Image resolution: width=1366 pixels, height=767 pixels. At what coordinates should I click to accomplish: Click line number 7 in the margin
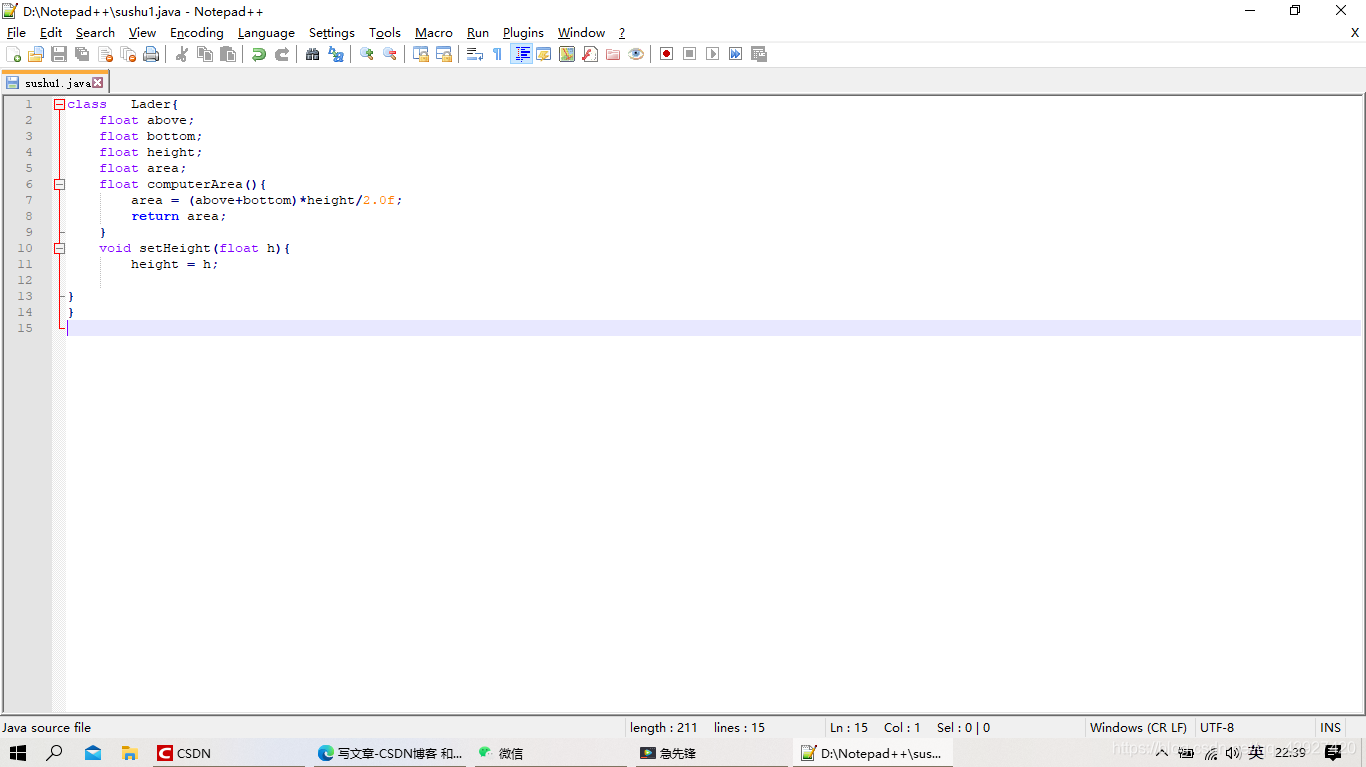[x=29, y=200]
